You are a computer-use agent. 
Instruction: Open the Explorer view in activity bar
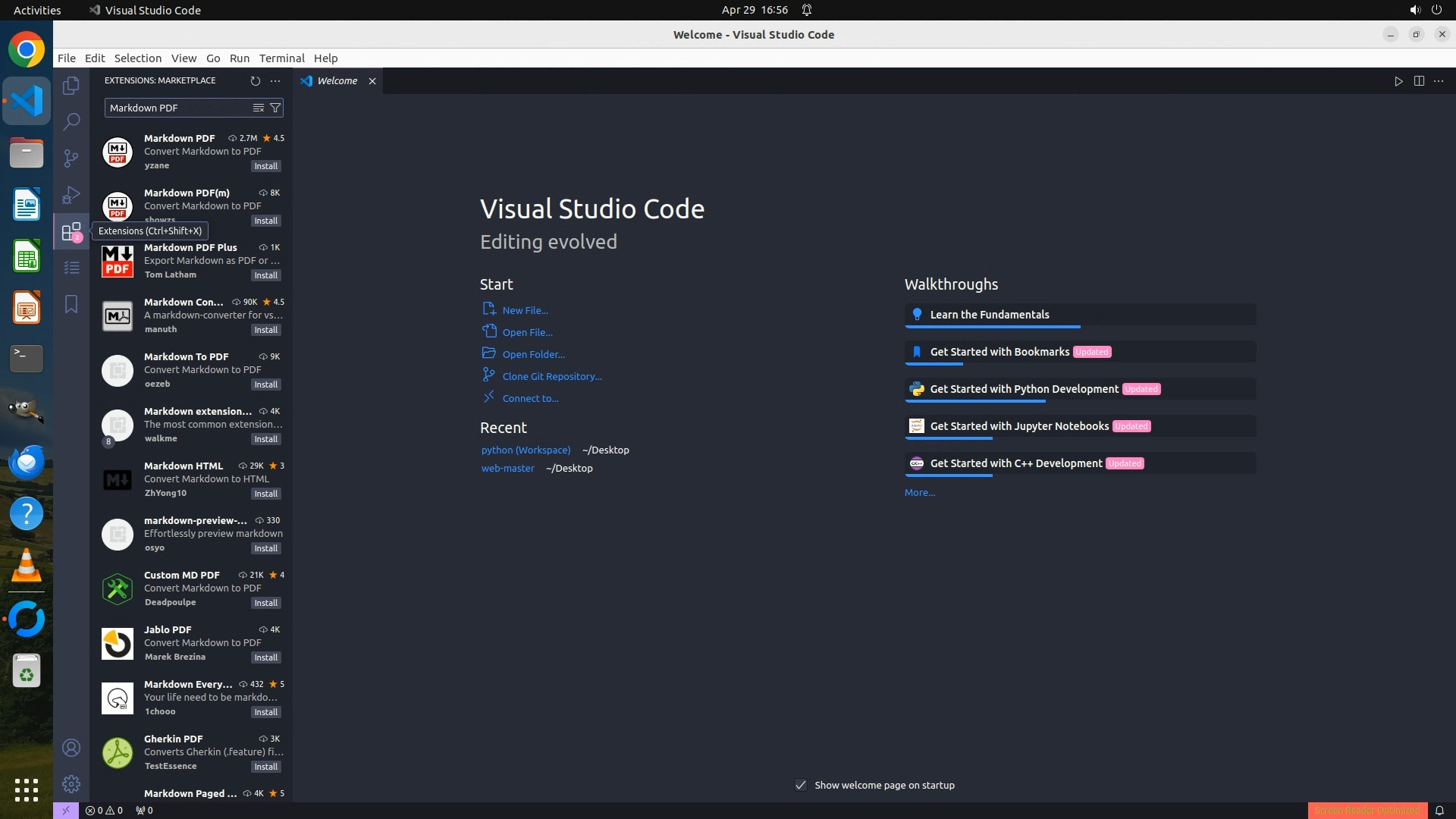pos(71,86)
